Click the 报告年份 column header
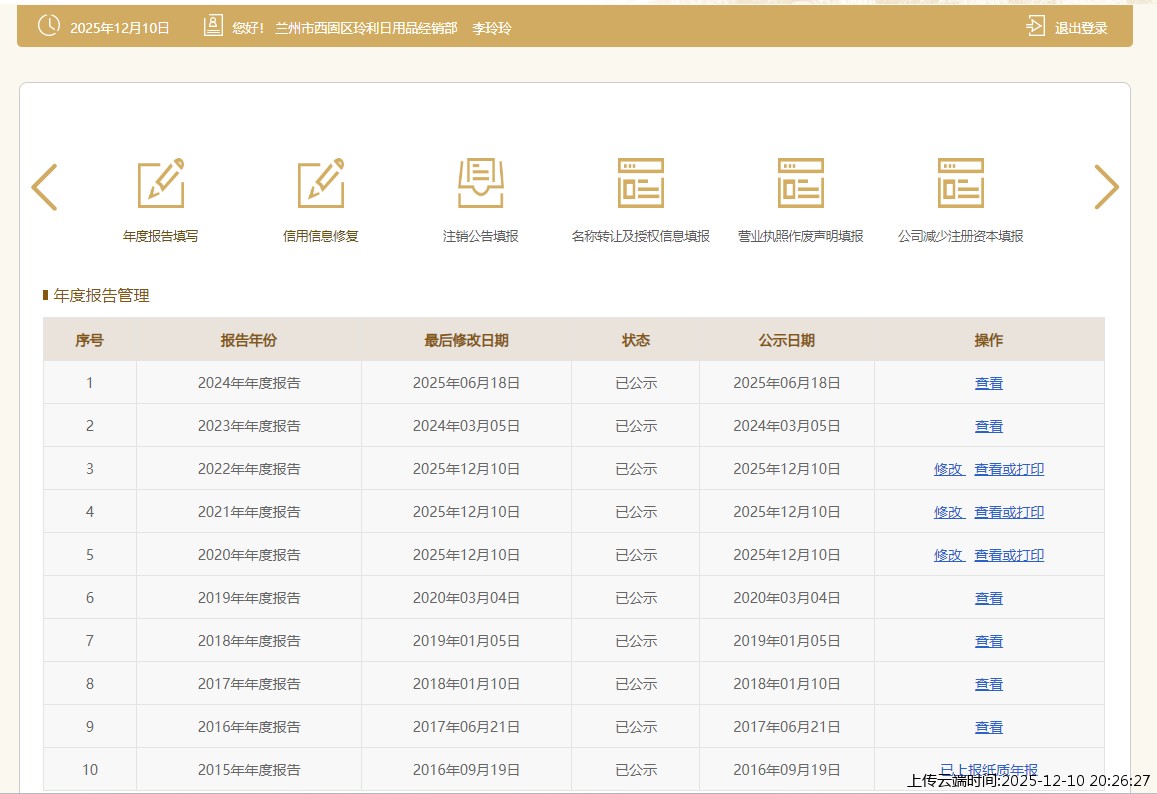This screenshot has width=1157, height=794. coord(248,340)
